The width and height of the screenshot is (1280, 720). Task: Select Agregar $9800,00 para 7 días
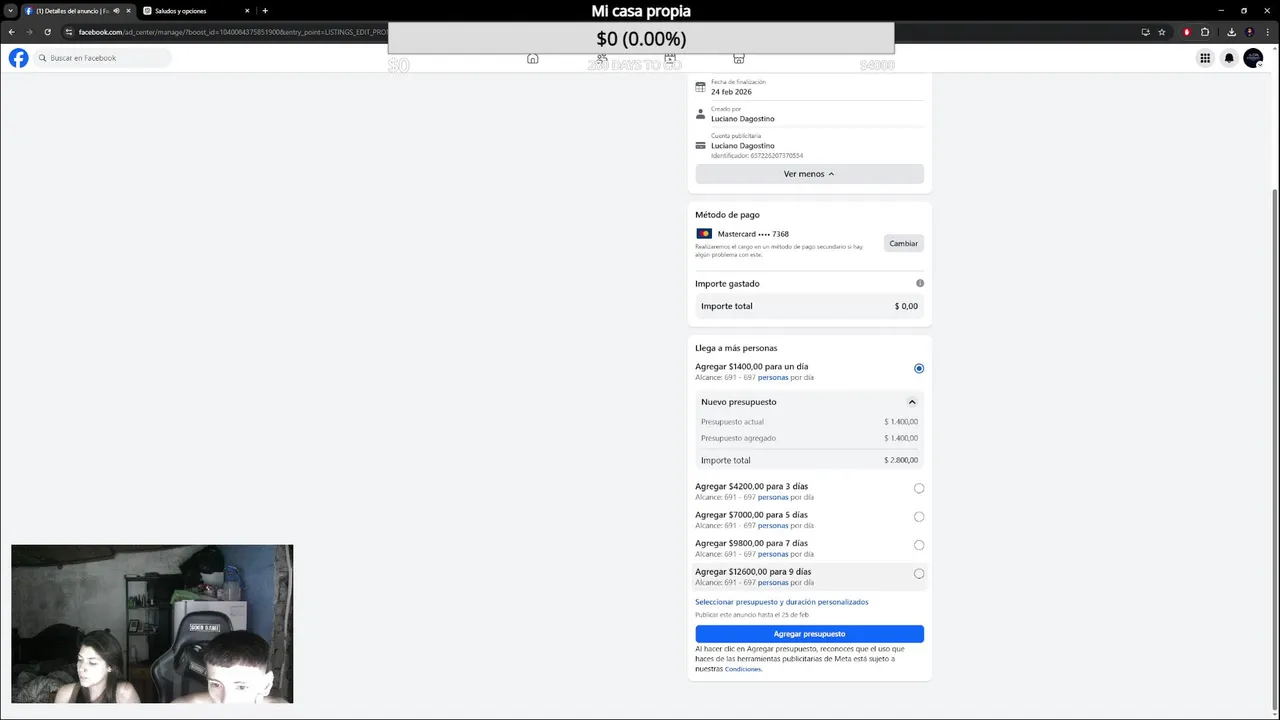919,545
